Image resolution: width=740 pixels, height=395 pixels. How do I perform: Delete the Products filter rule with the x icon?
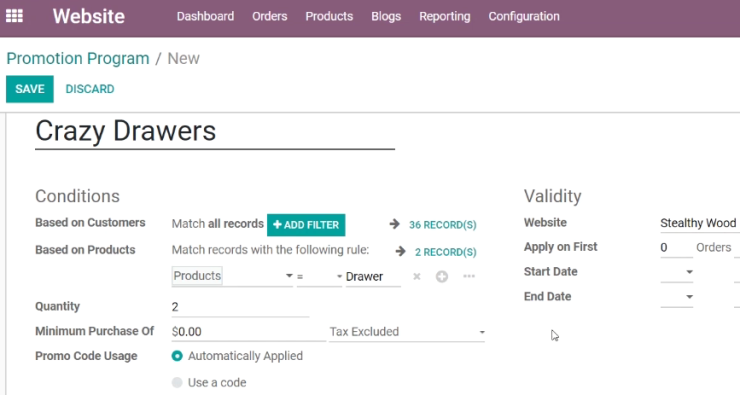[417, 277]
